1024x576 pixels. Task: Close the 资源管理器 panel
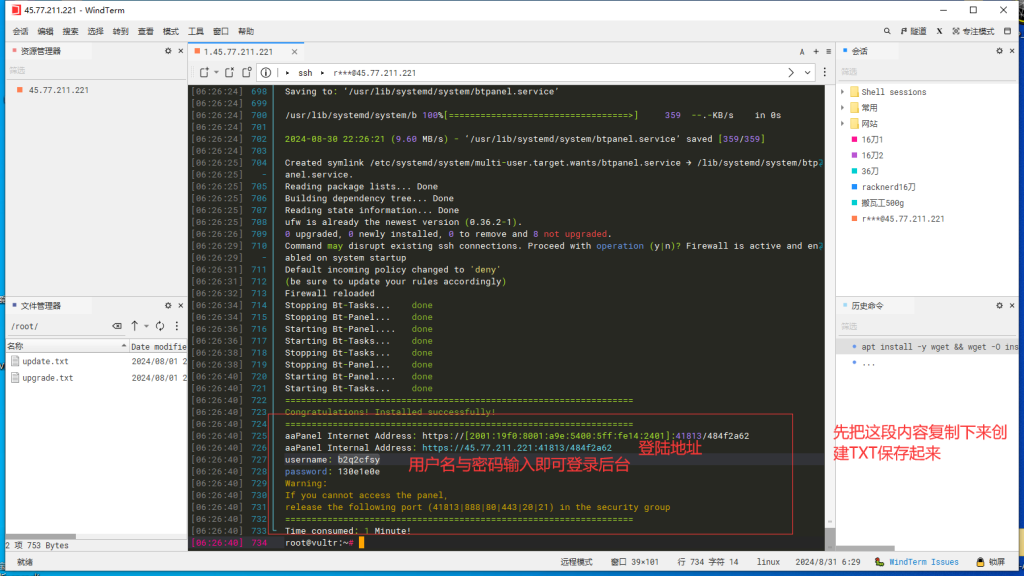pos(181,51)
